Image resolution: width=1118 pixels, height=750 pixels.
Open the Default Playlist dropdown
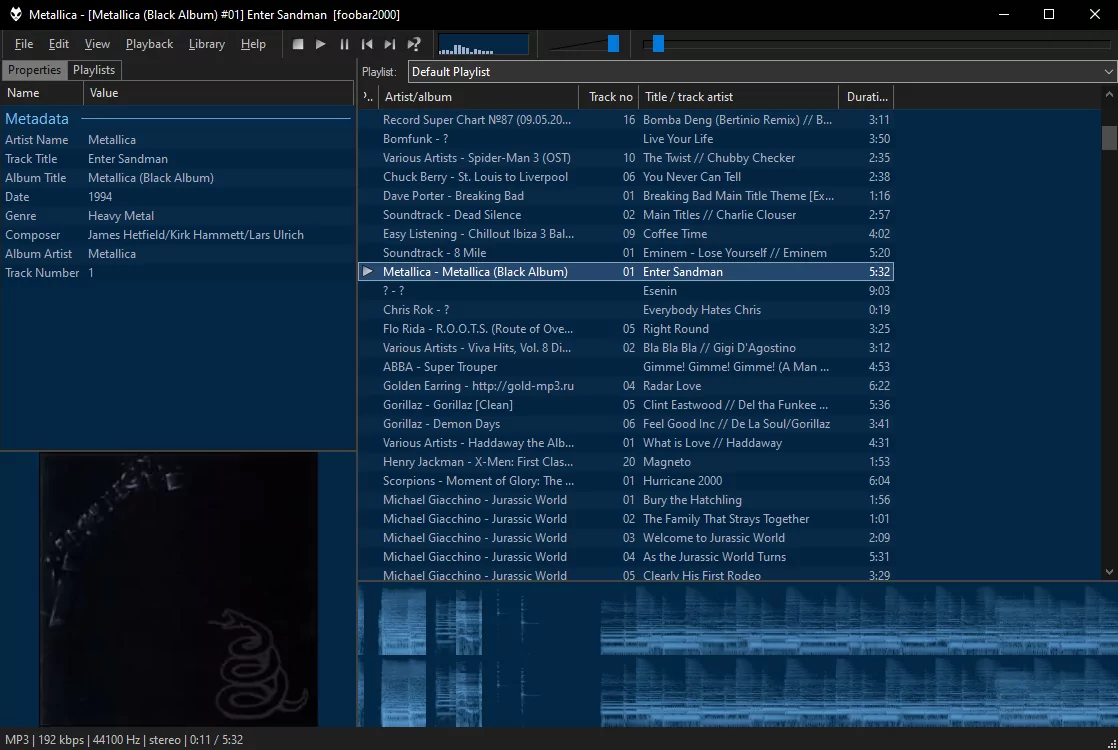click(x=761, y=71)
